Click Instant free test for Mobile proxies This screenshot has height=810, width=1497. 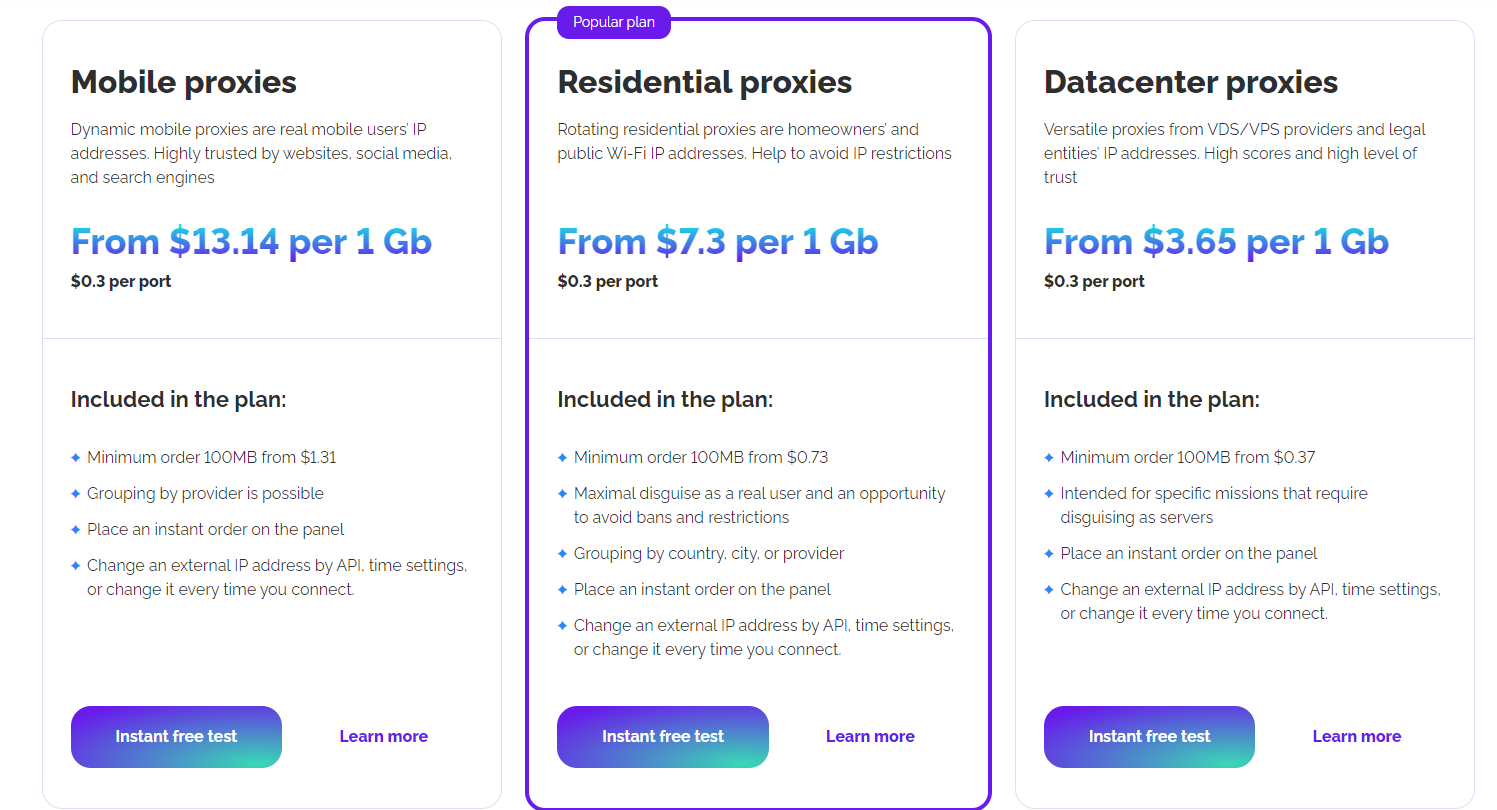coord(176,737)
